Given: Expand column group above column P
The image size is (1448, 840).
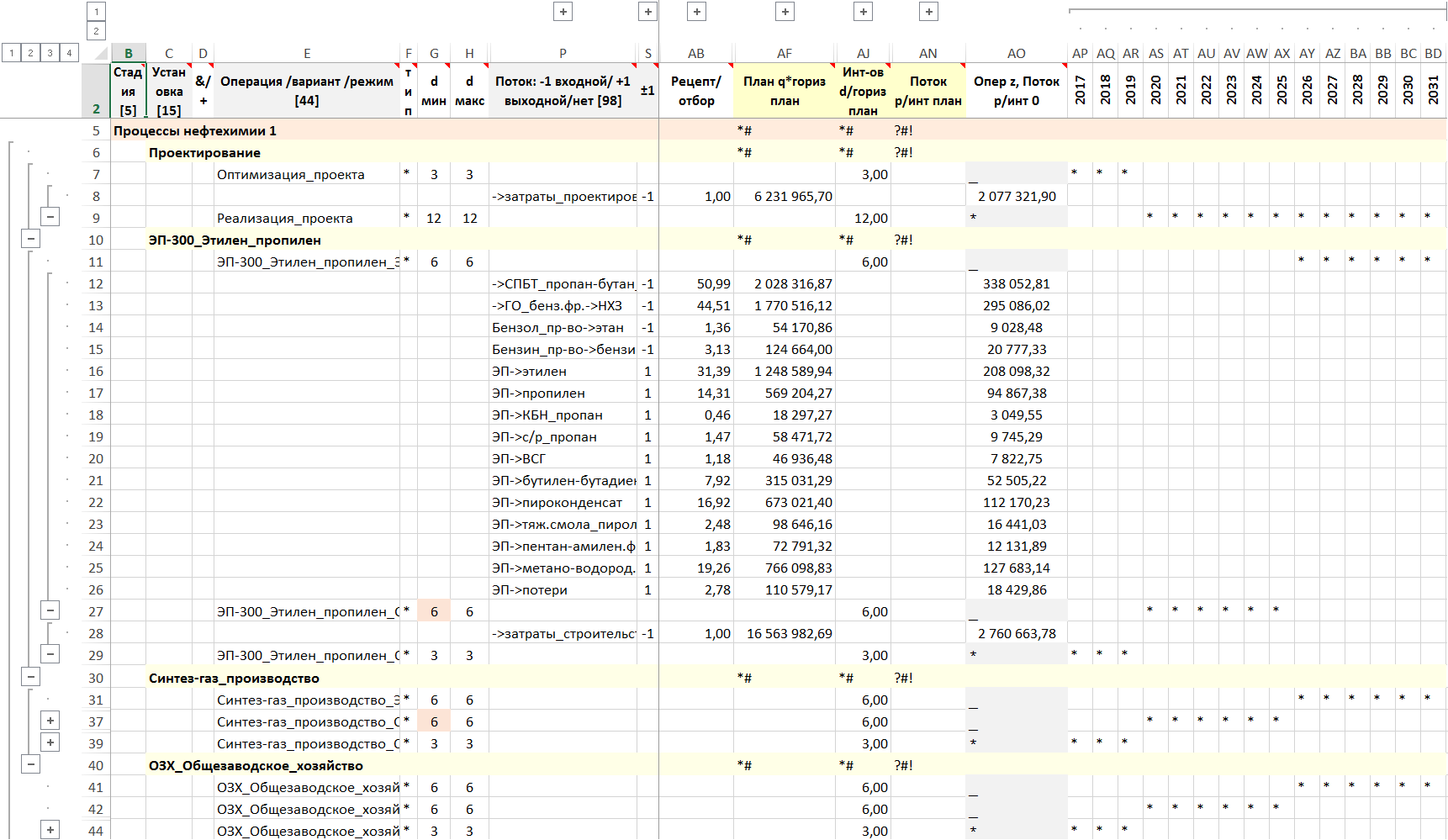Looking at the screenshot, I should (x=563, y=12).
